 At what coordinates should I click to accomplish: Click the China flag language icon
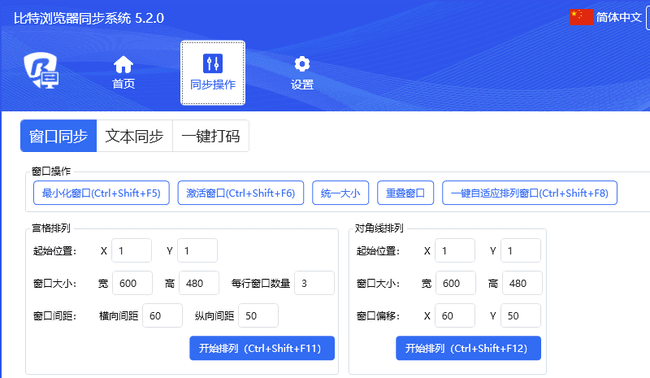tap(582, 17)
